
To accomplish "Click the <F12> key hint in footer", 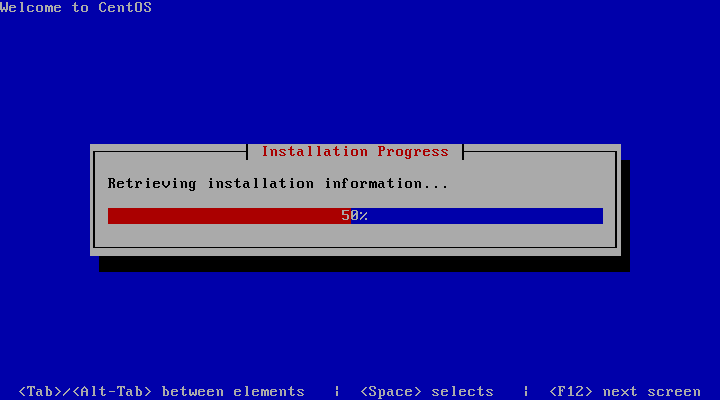I will [x=571, y=391].
